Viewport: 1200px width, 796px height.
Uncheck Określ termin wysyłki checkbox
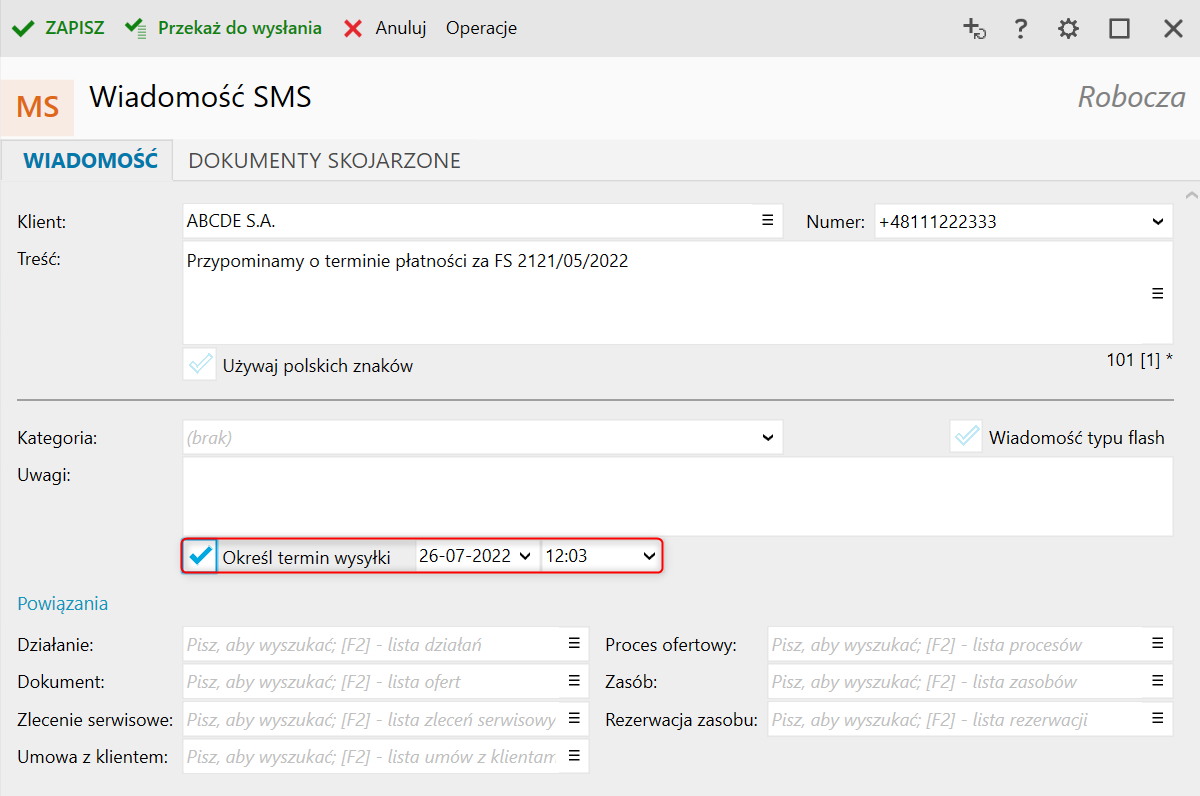[200, 555]
